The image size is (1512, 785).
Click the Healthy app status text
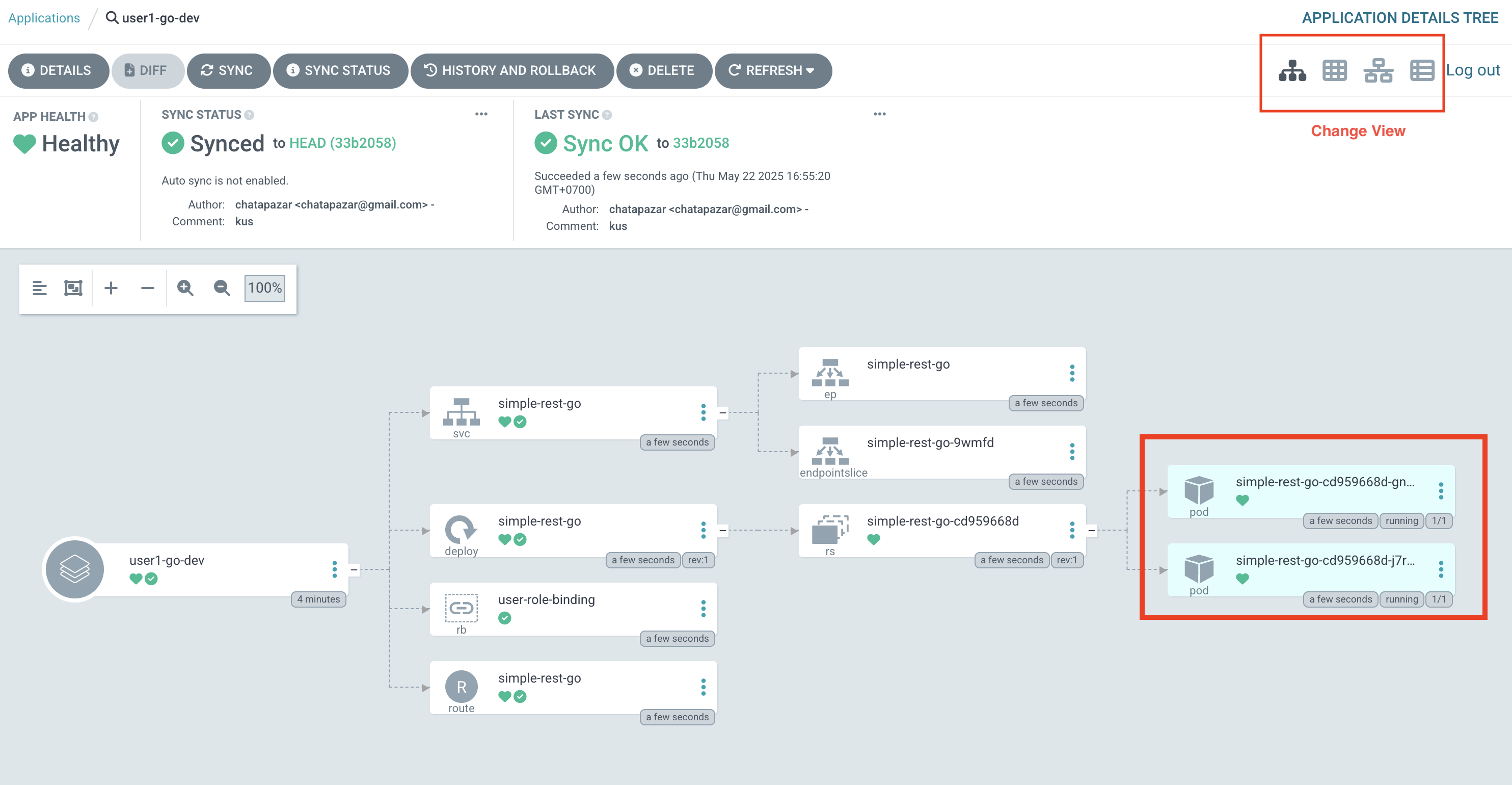coord(80,144)
